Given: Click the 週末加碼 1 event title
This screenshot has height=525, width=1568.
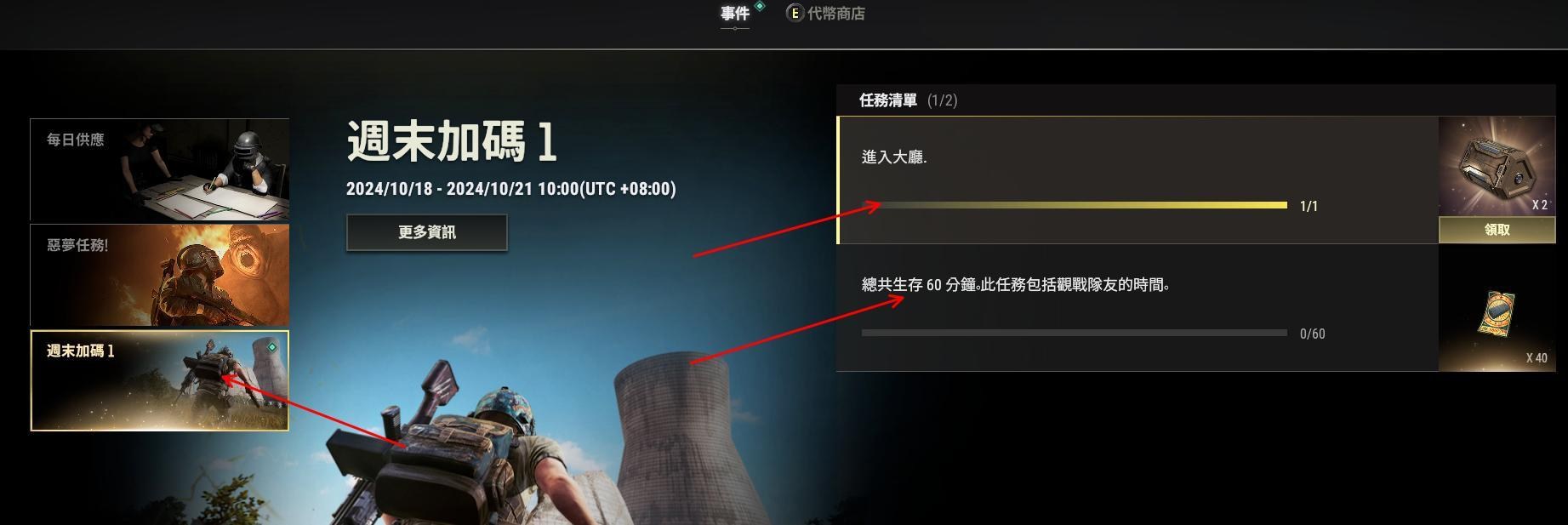Looking at the screenshot, I should pyautogui.click(x=452, y=141).
